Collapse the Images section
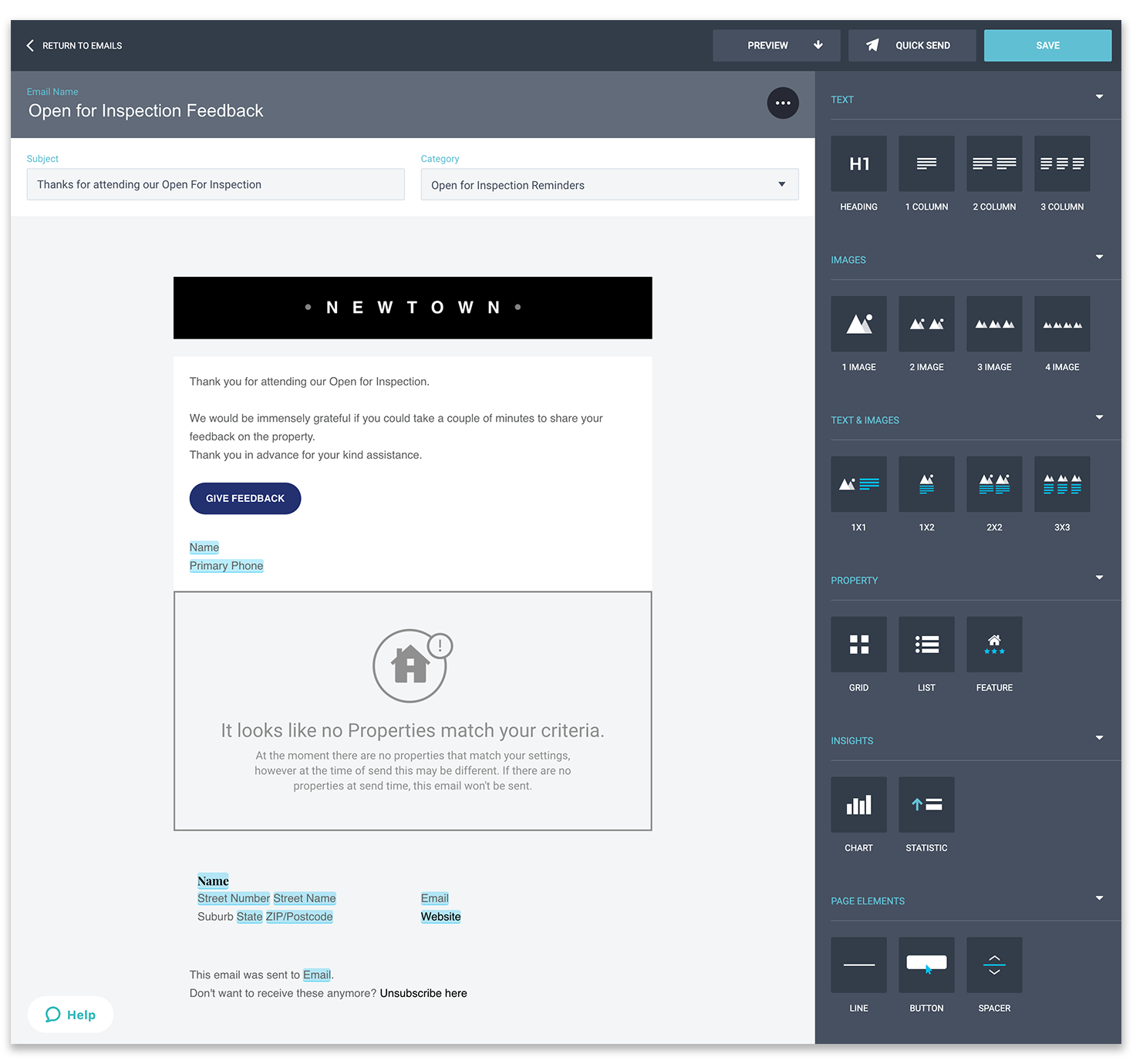Screen dimensions: 1133x1064 coord(1099,258)
